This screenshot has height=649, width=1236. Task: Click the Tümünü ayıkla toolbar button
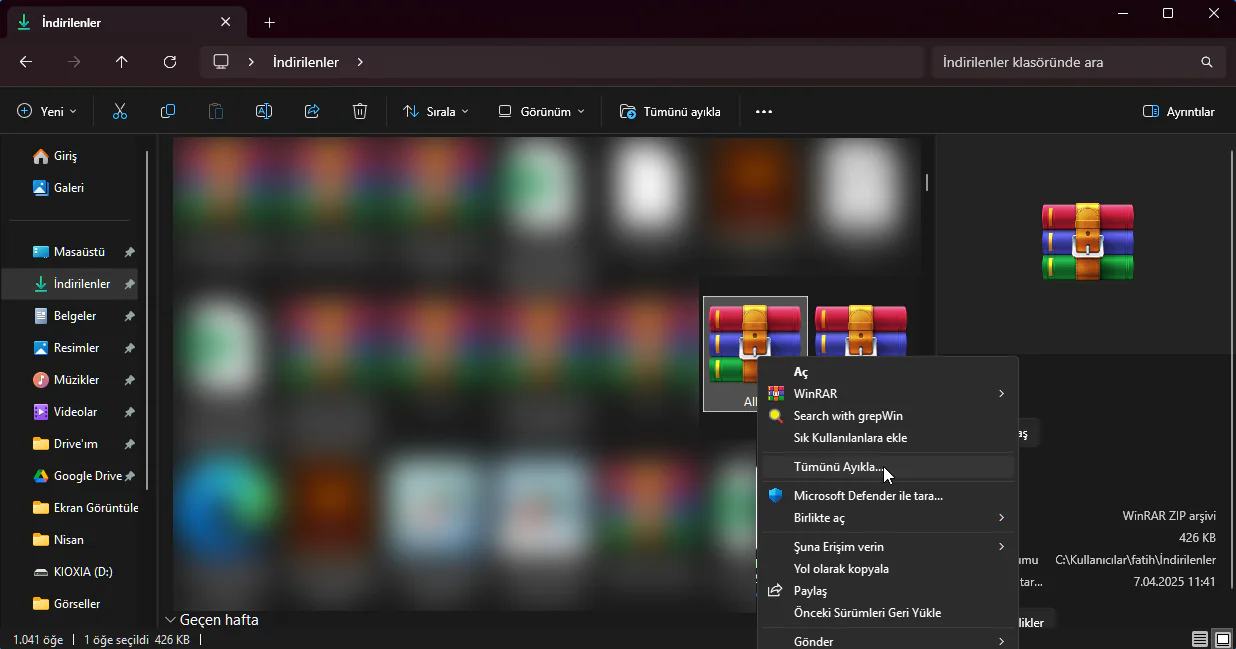(x=670, y=111)
